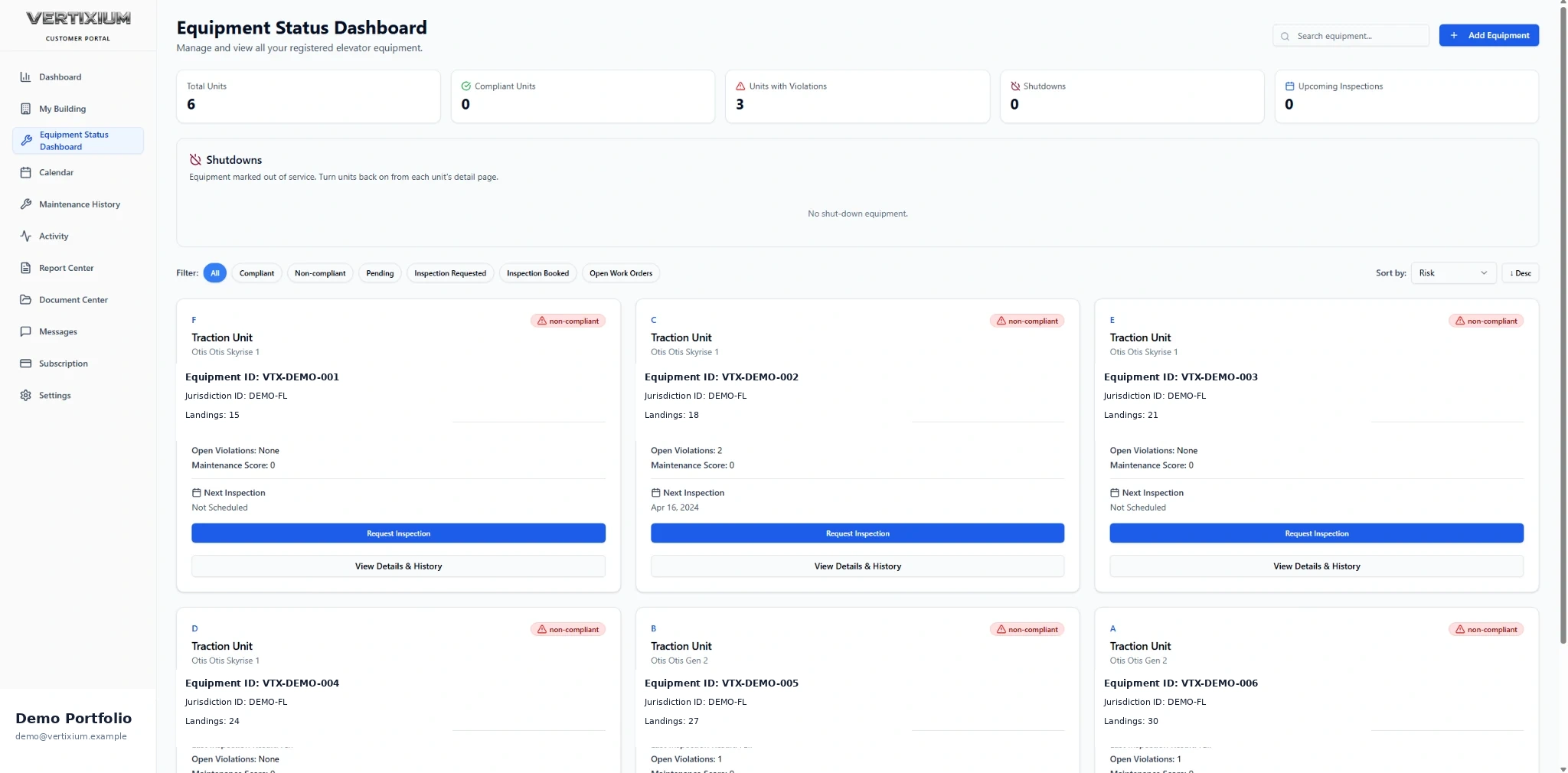Open the Activity page
Image resolution: width=1568 pixels, height=773 pixels.
(78, 236)
